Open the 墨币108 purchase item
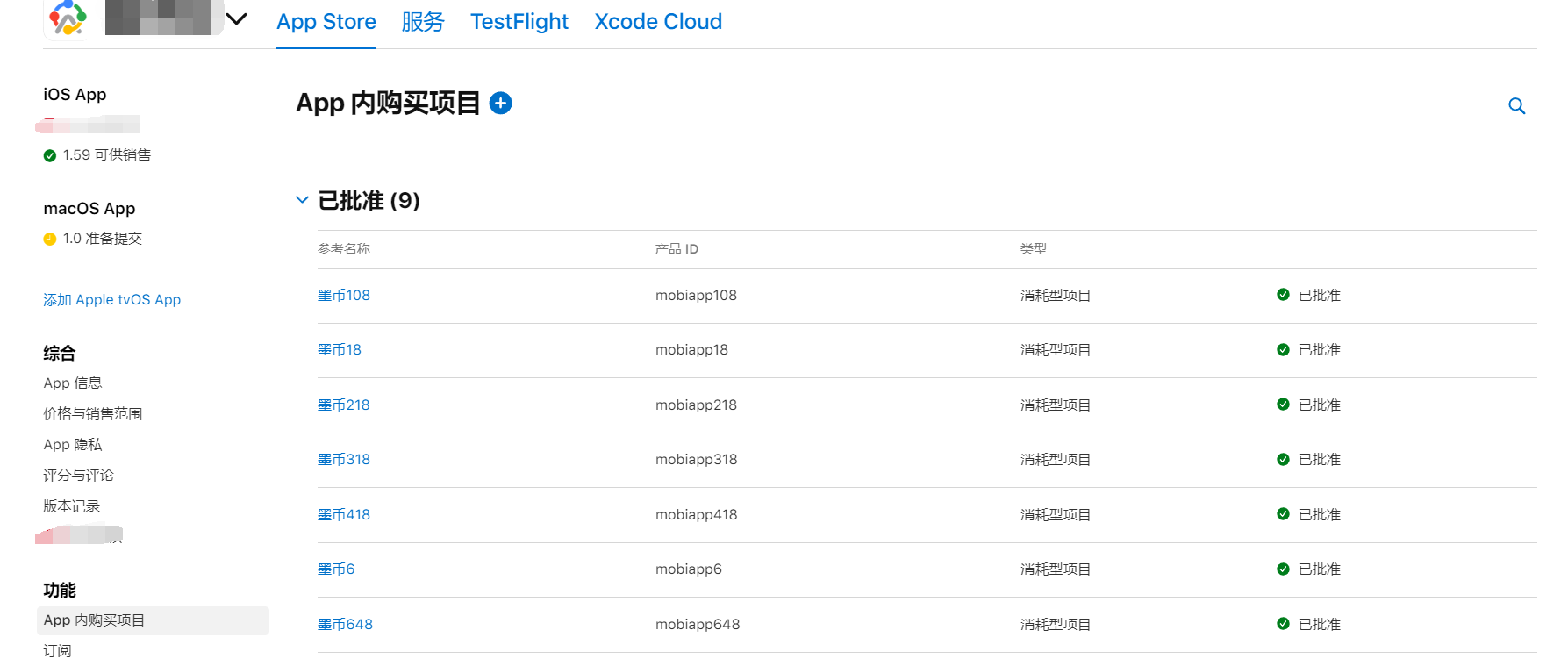This screenshot has width=1568, height=659. [344, 296]
